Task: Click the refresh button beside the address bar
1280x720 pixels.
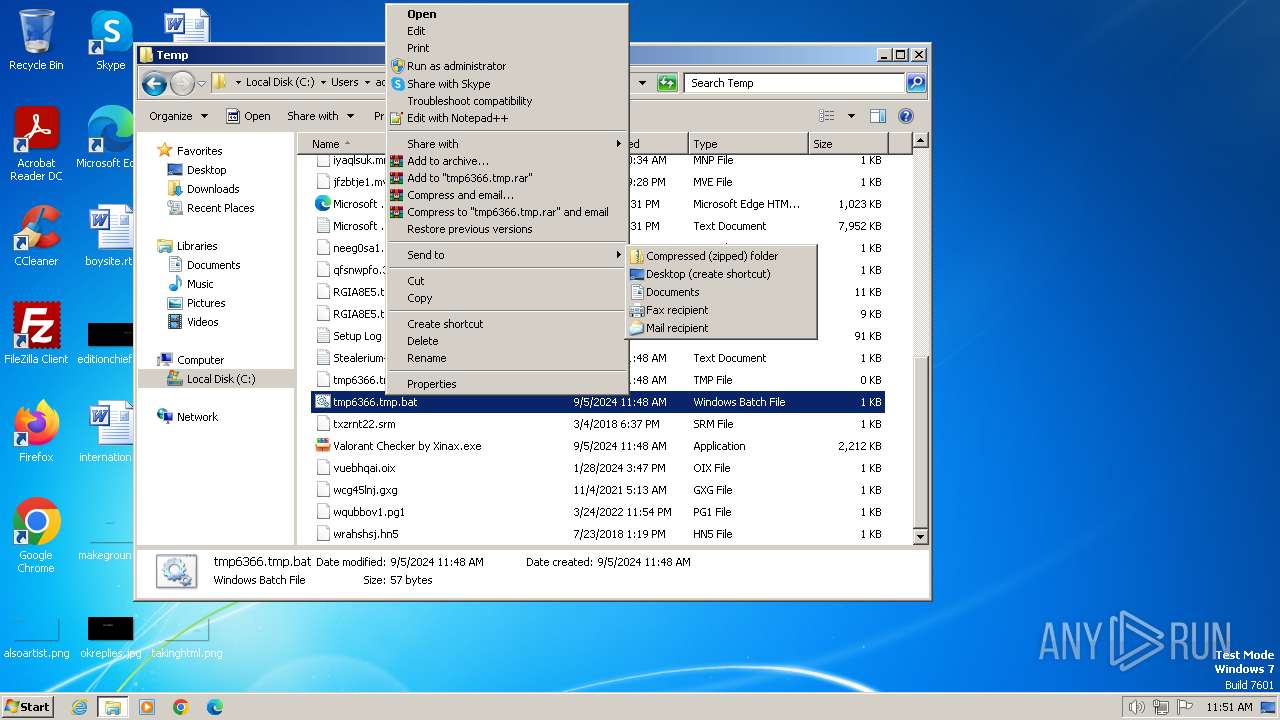Action: (x=667, y=83)
